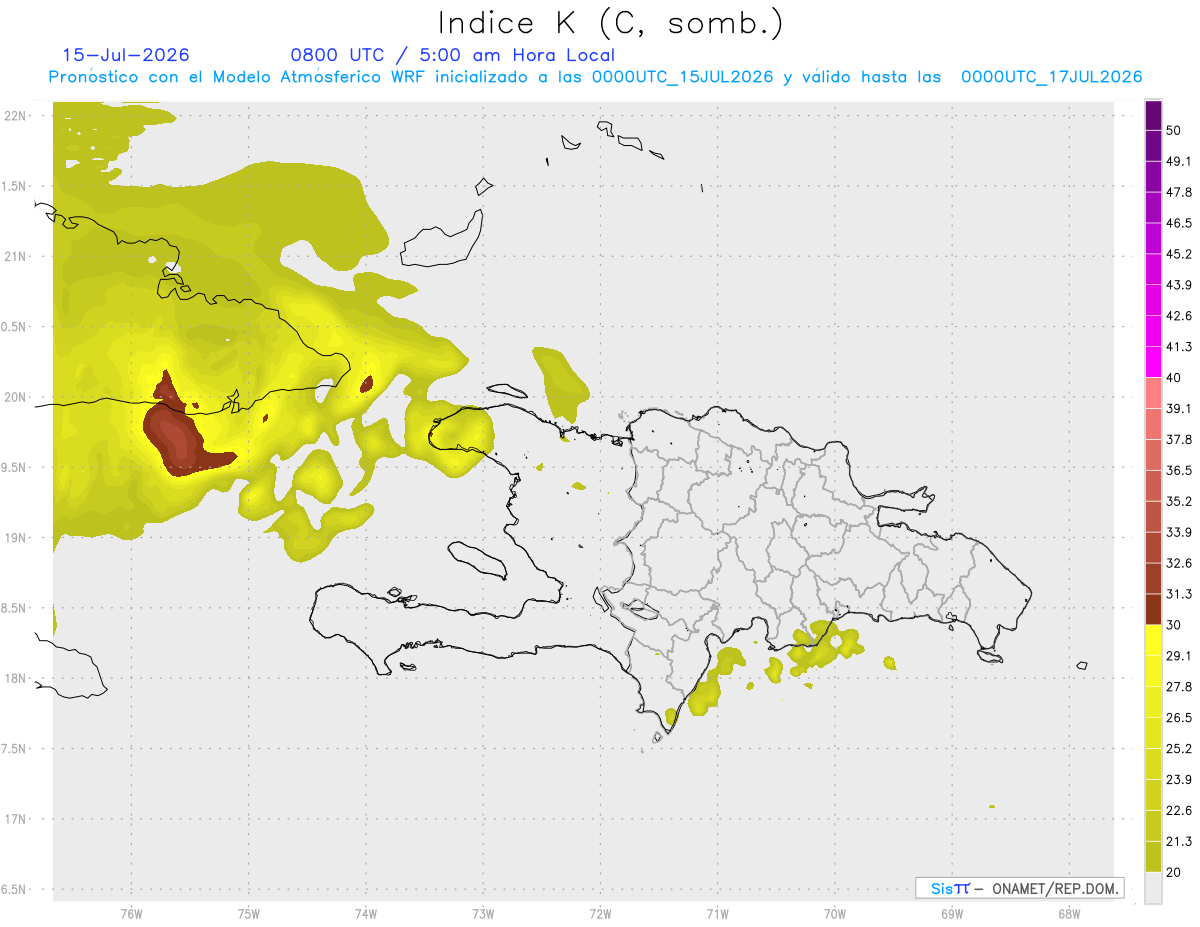
Task: Click the date "15-Jul-2026"
Action: [x=126, y=55]
